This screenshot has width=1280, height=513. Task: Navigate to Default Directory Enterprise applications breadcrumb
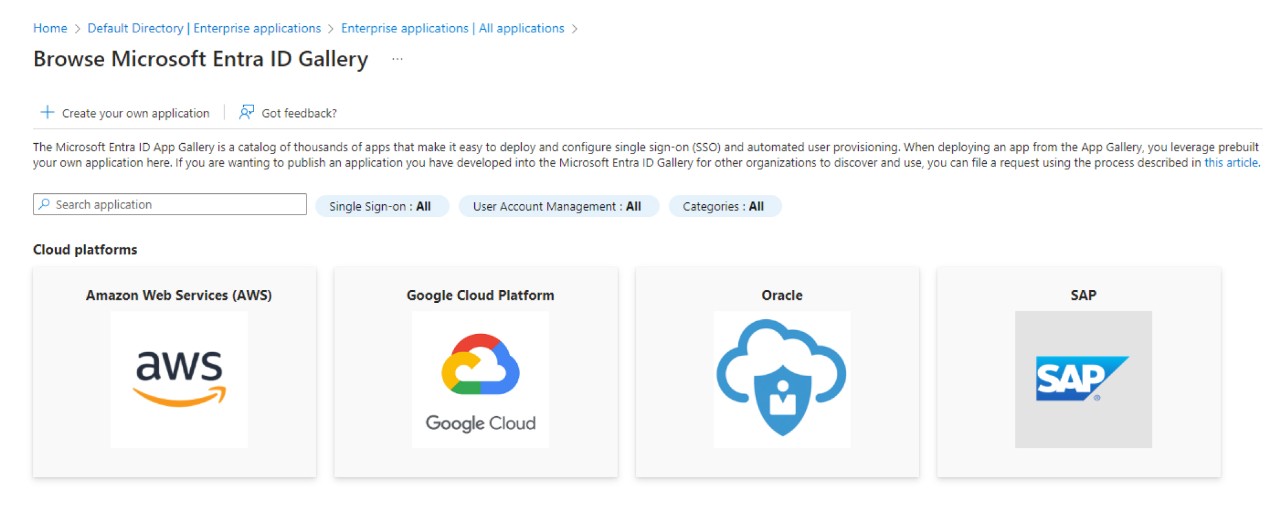pos(204,28)
